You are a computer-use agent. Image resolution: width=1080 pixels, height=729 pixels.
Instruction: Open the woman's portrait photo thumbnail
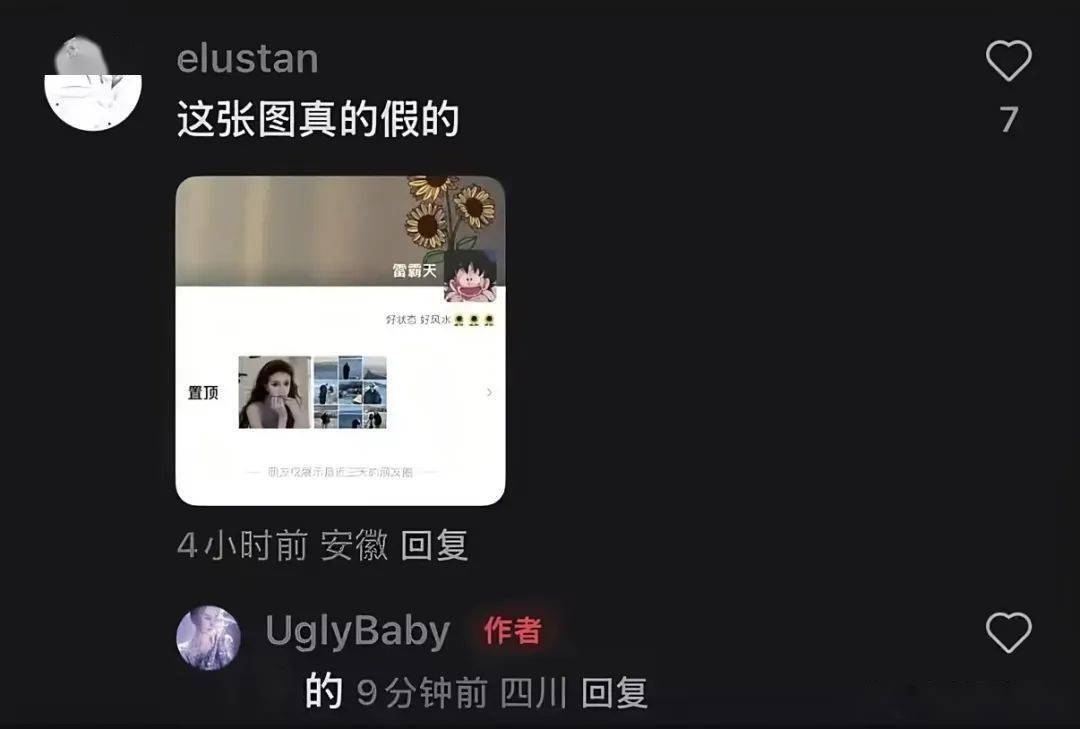pyautogui.click(x=274, y=392)
